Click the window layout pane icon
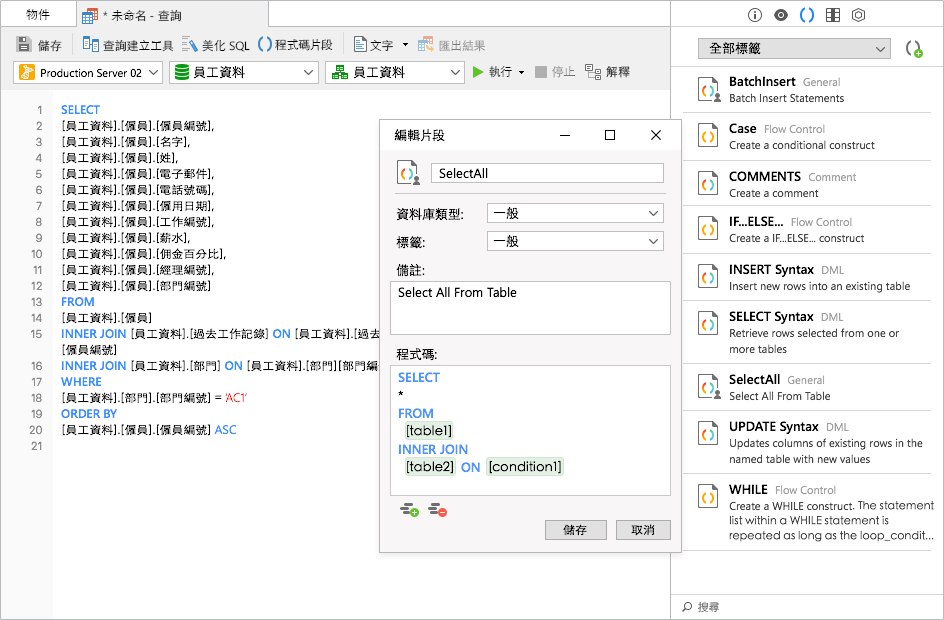Viewport: 944px width, 620px height. pyautogui.click(x=833, y=16)
